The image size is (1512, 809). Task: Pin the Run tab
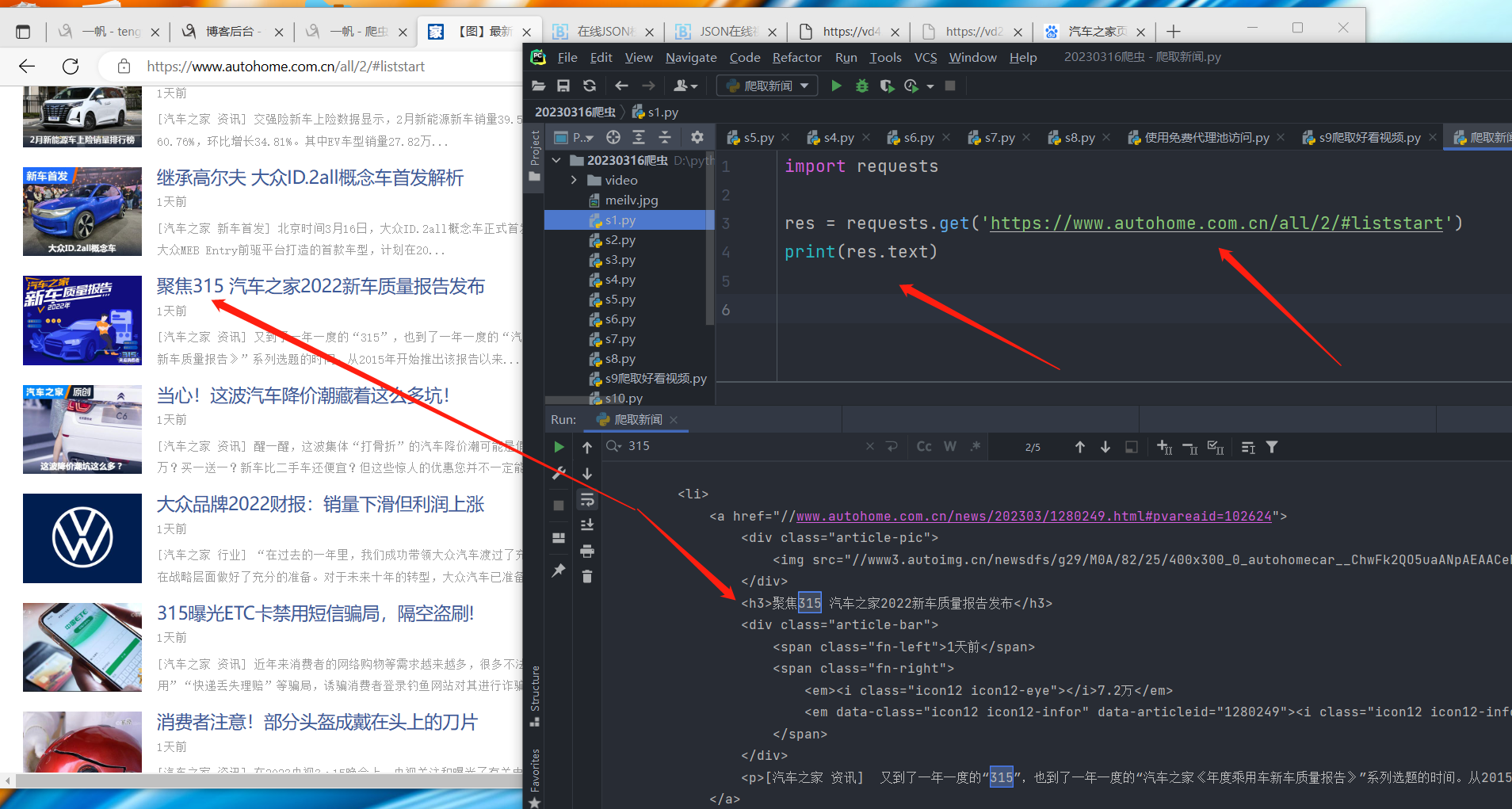point(559,570)
